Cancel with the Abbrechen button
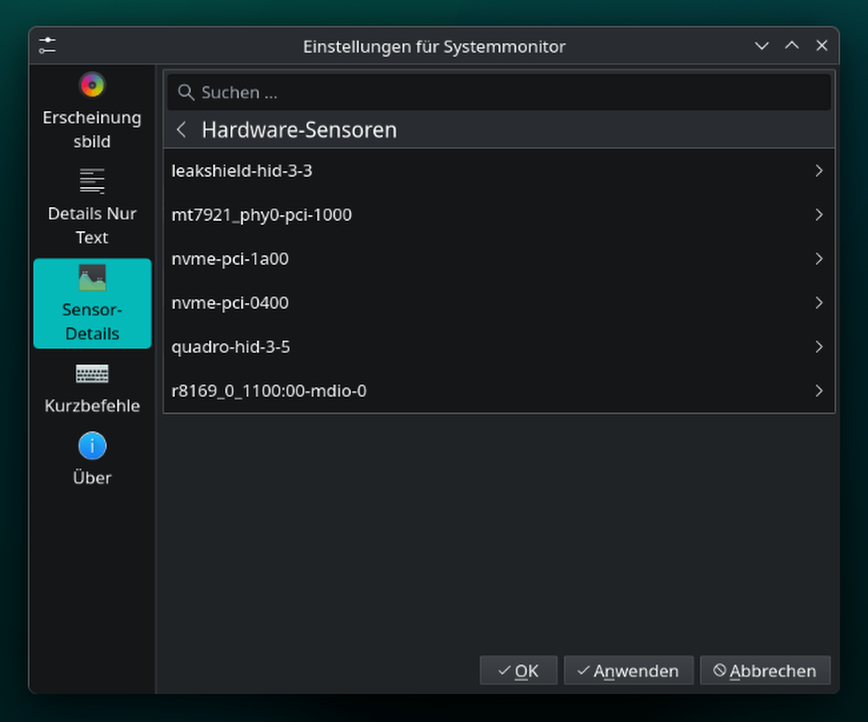 click(x=765, y=671)
